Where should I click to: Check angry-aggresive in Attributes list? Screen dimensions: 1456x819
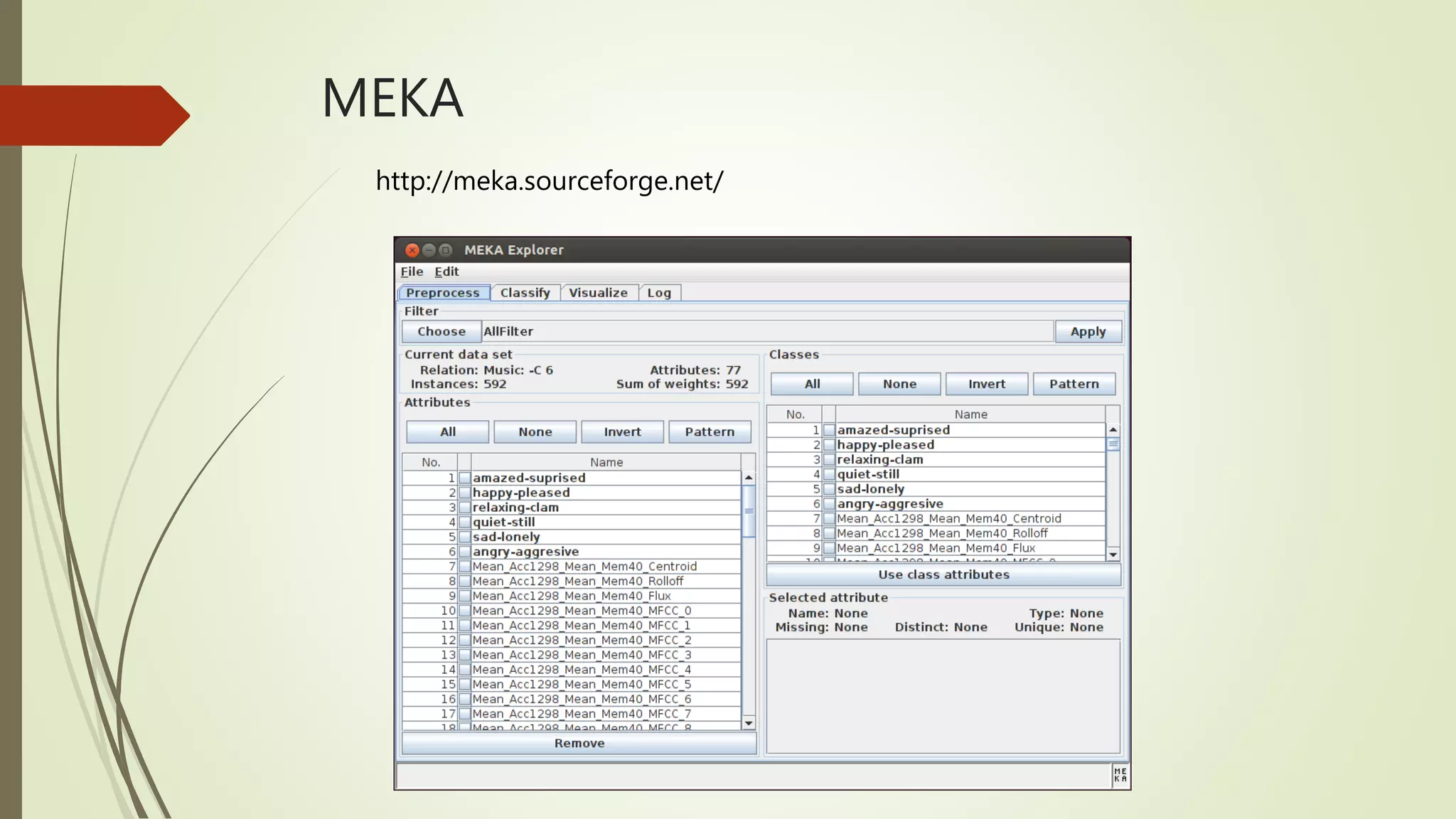point(465,552)
